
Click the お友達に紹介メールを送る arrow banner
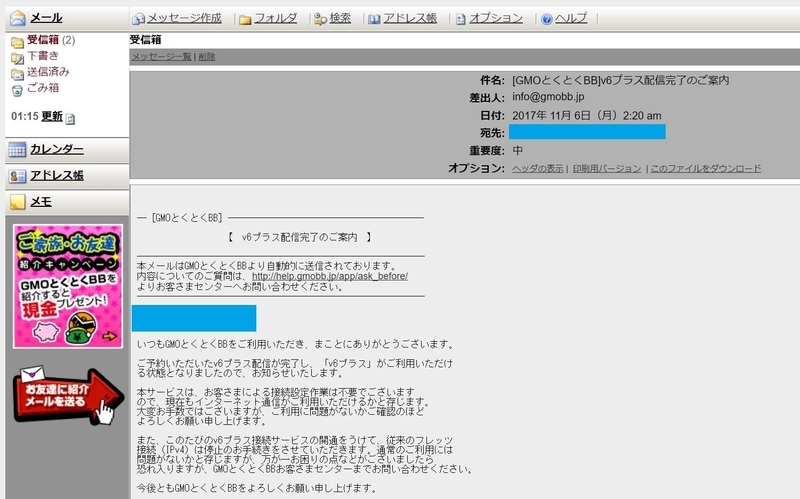[68, 395]
